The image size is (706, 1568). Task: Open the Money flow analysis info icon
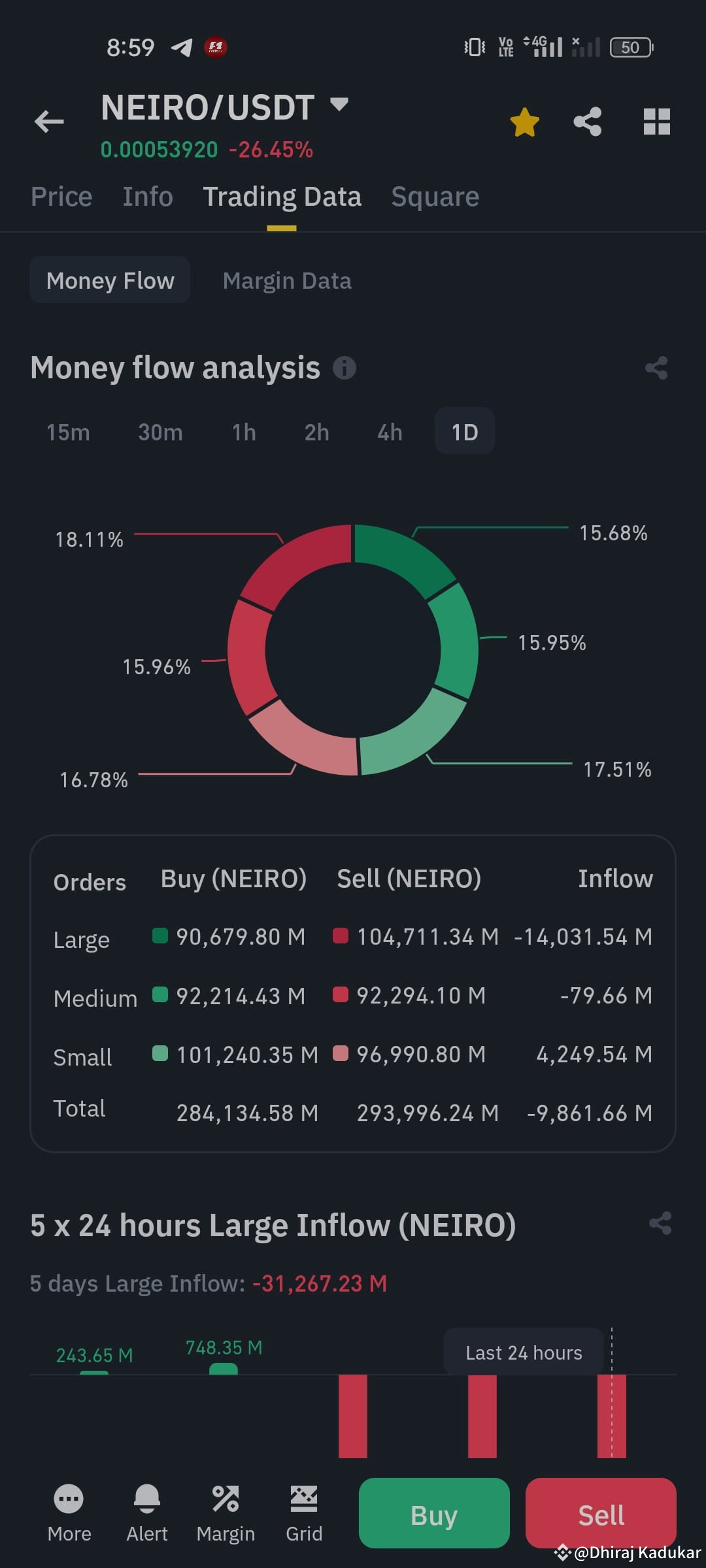click(345, 368)
